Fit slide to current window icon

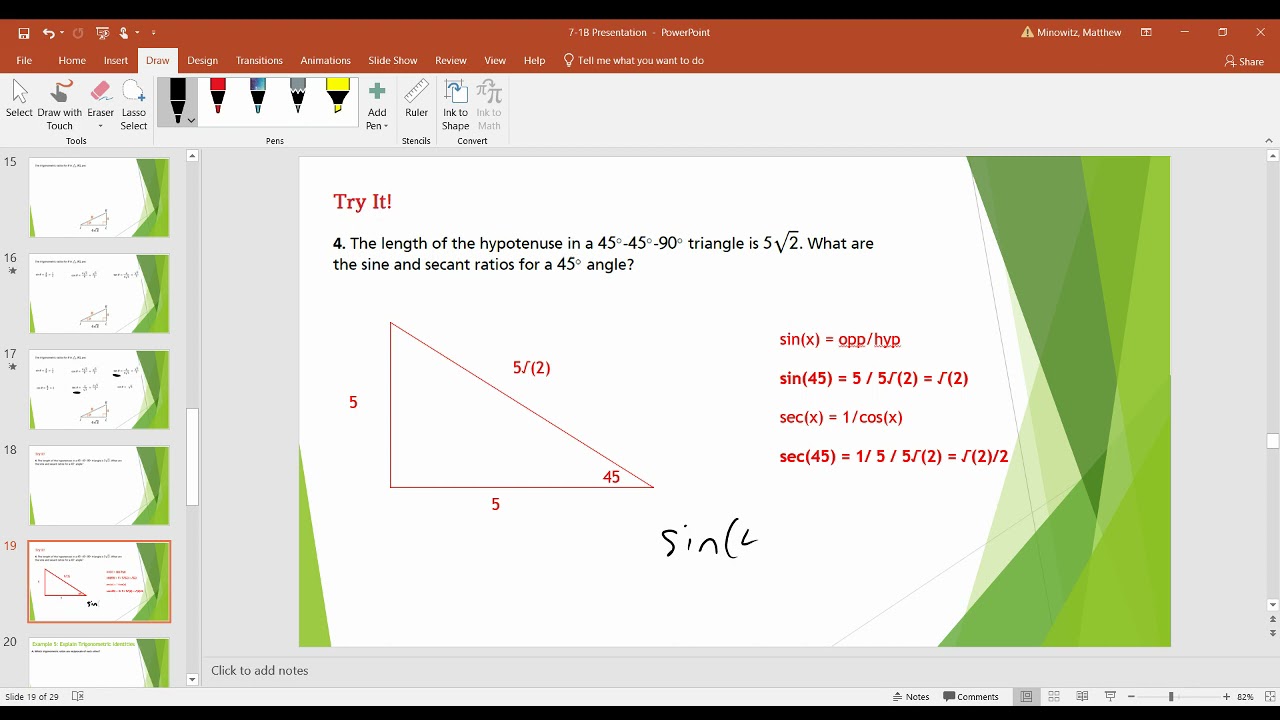point(1270,697)
